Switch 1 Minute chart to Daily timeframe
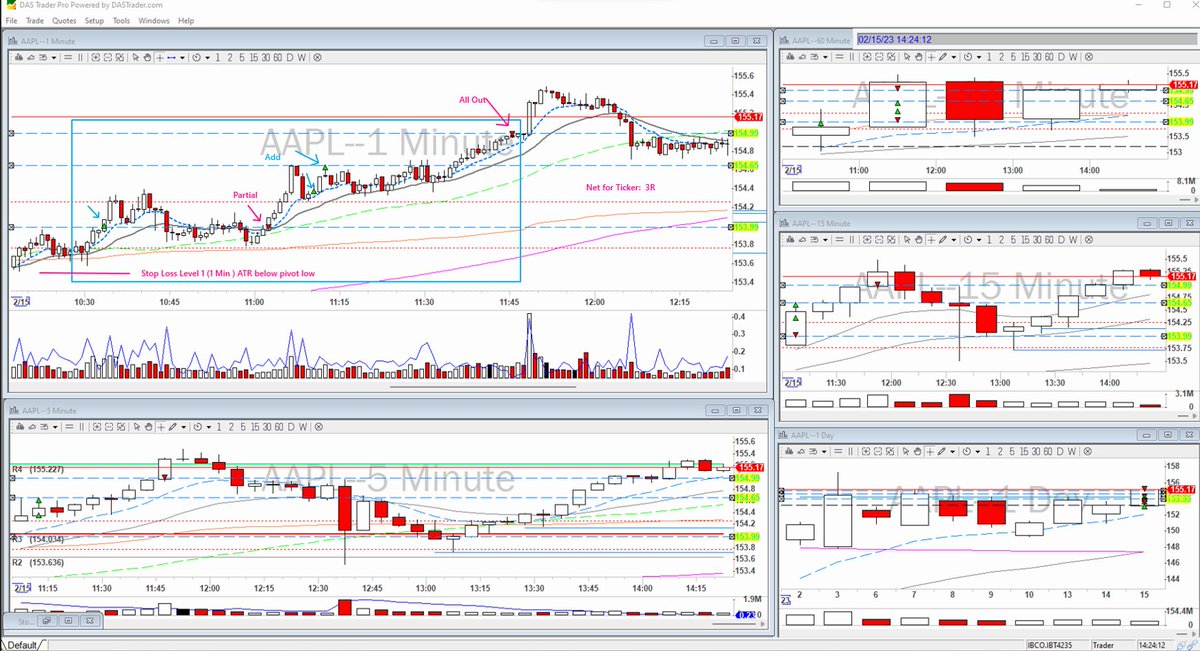This screenshot has height=651, width=1200. point(289,58)
